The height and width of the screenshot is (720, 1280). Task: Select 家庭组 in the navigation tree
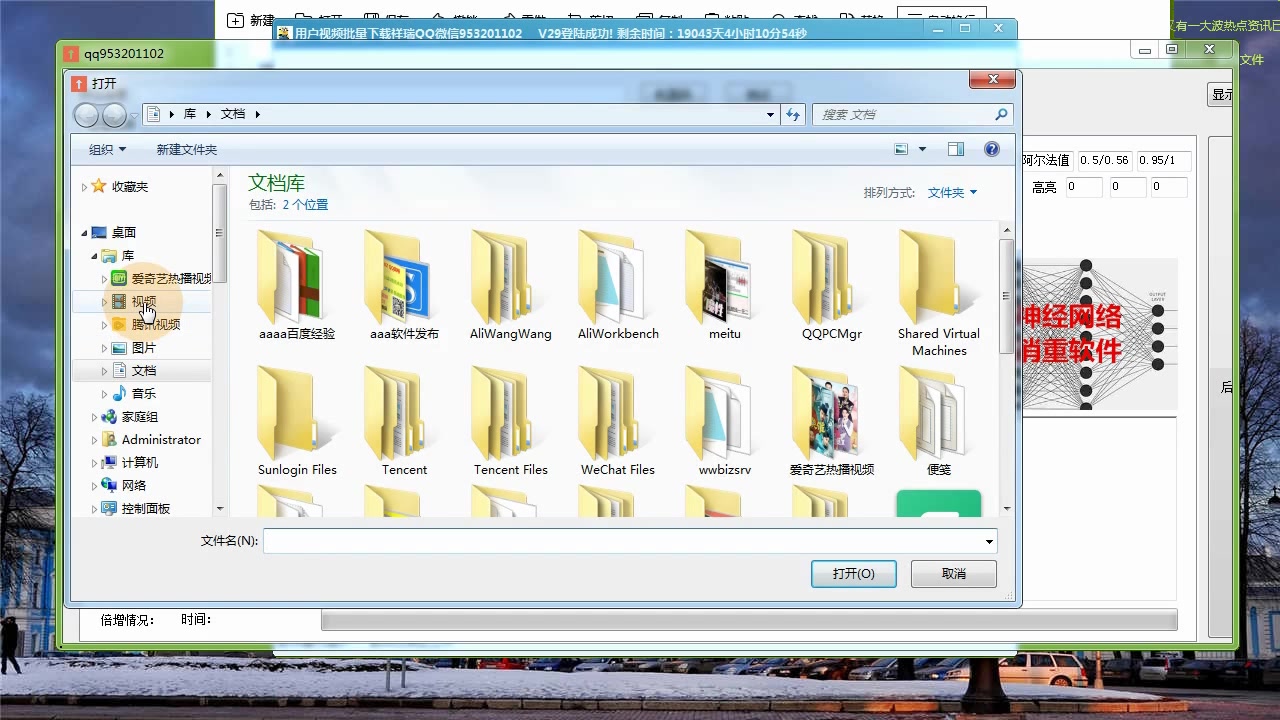(140, 416)
